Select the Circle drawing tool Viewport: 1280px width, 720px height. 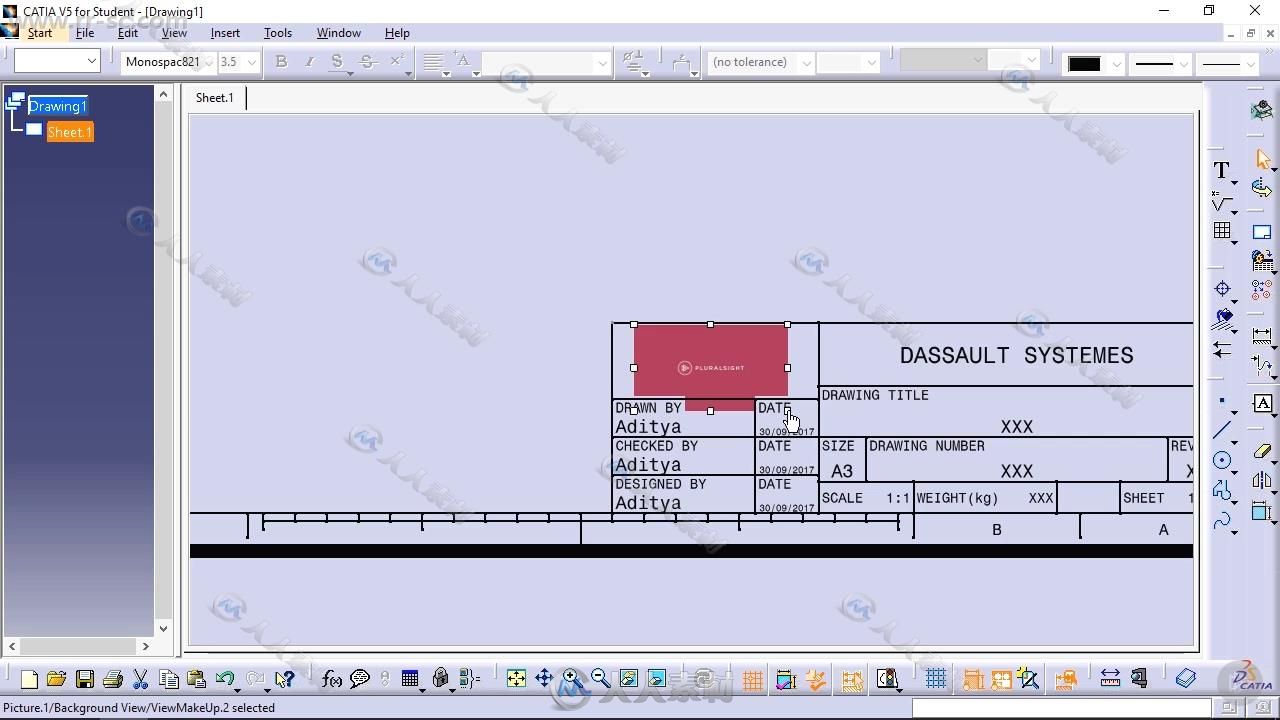point(1221,460)
